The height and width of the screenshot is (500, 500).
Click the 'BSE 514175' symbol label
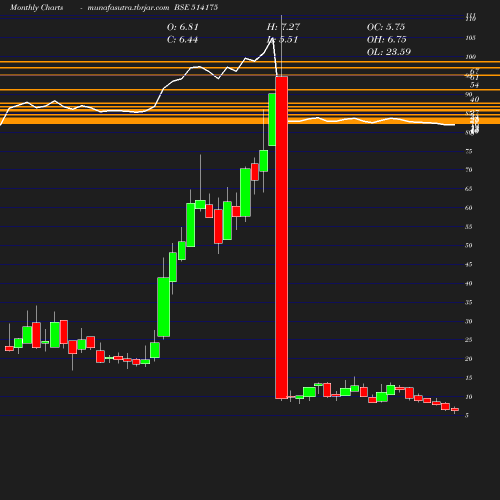pos(196,7)
